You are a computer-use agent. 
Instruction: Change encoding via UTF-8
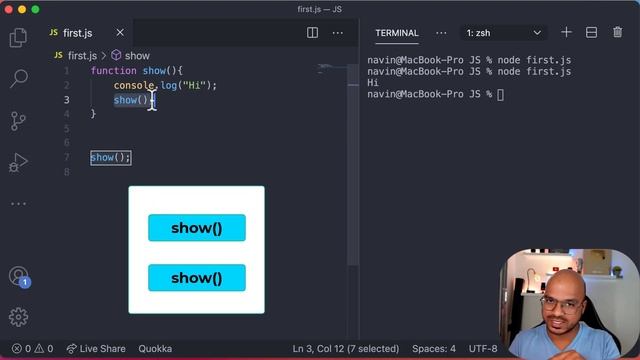tap(483, 349)
